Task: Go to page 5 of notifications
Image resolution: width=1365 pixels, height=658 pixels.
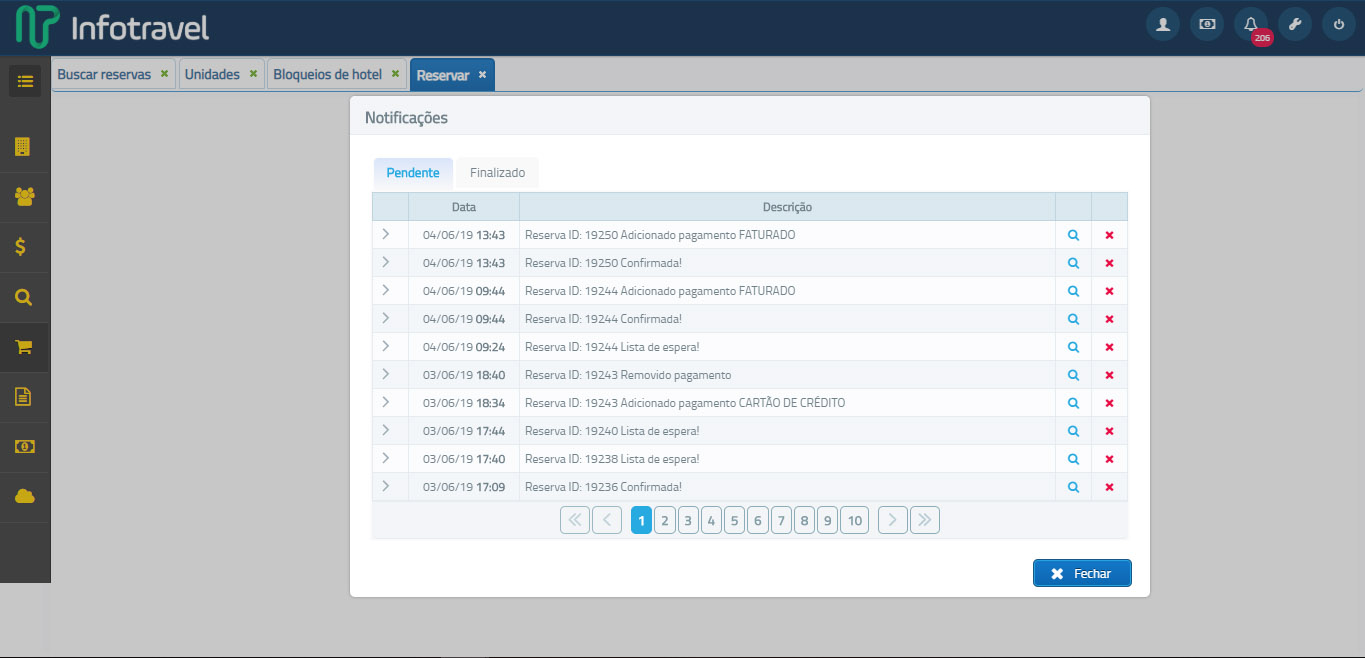Action: click(x=734, y=520)
